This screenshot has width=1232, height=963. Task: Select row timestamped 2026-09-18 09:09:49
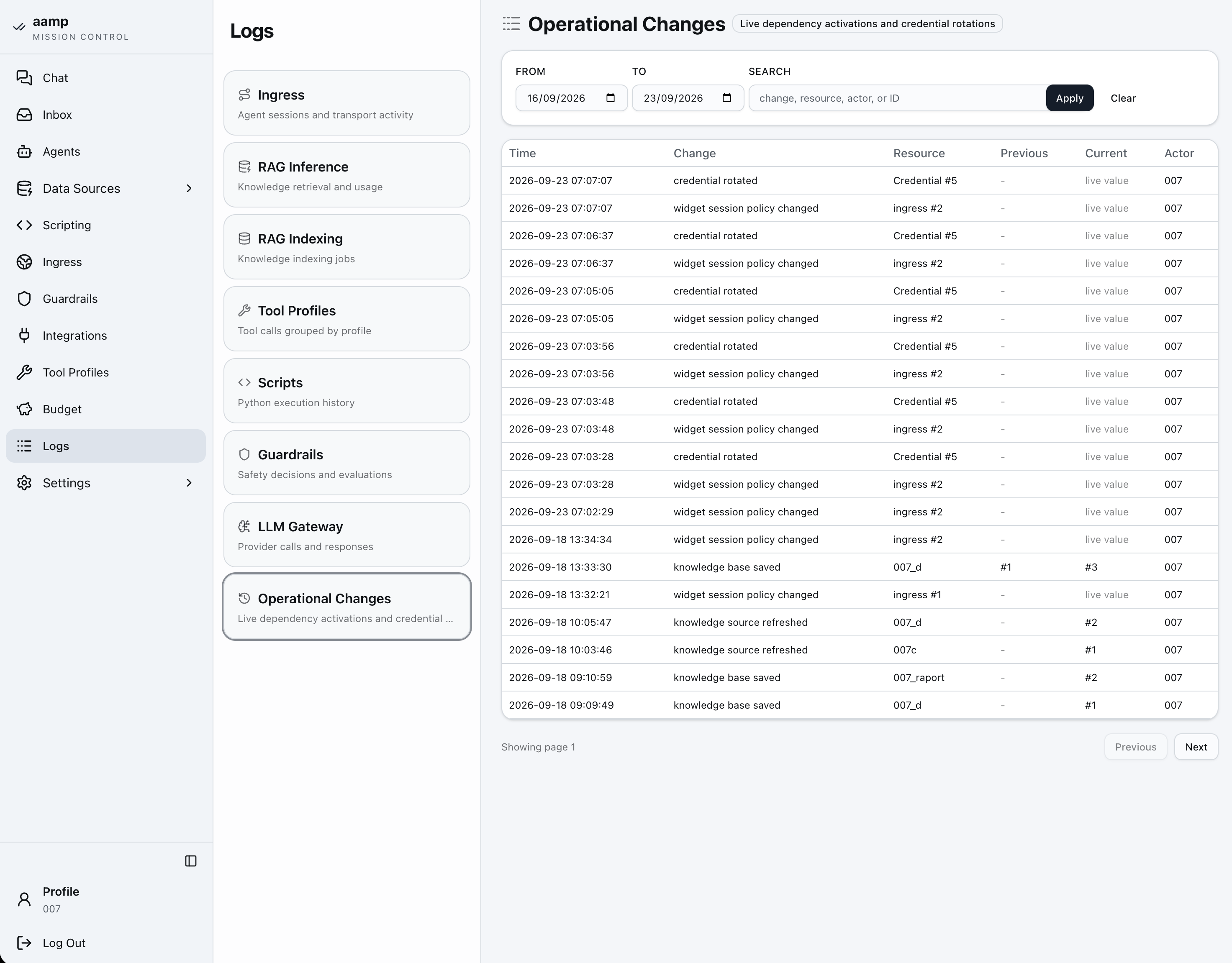860,705
